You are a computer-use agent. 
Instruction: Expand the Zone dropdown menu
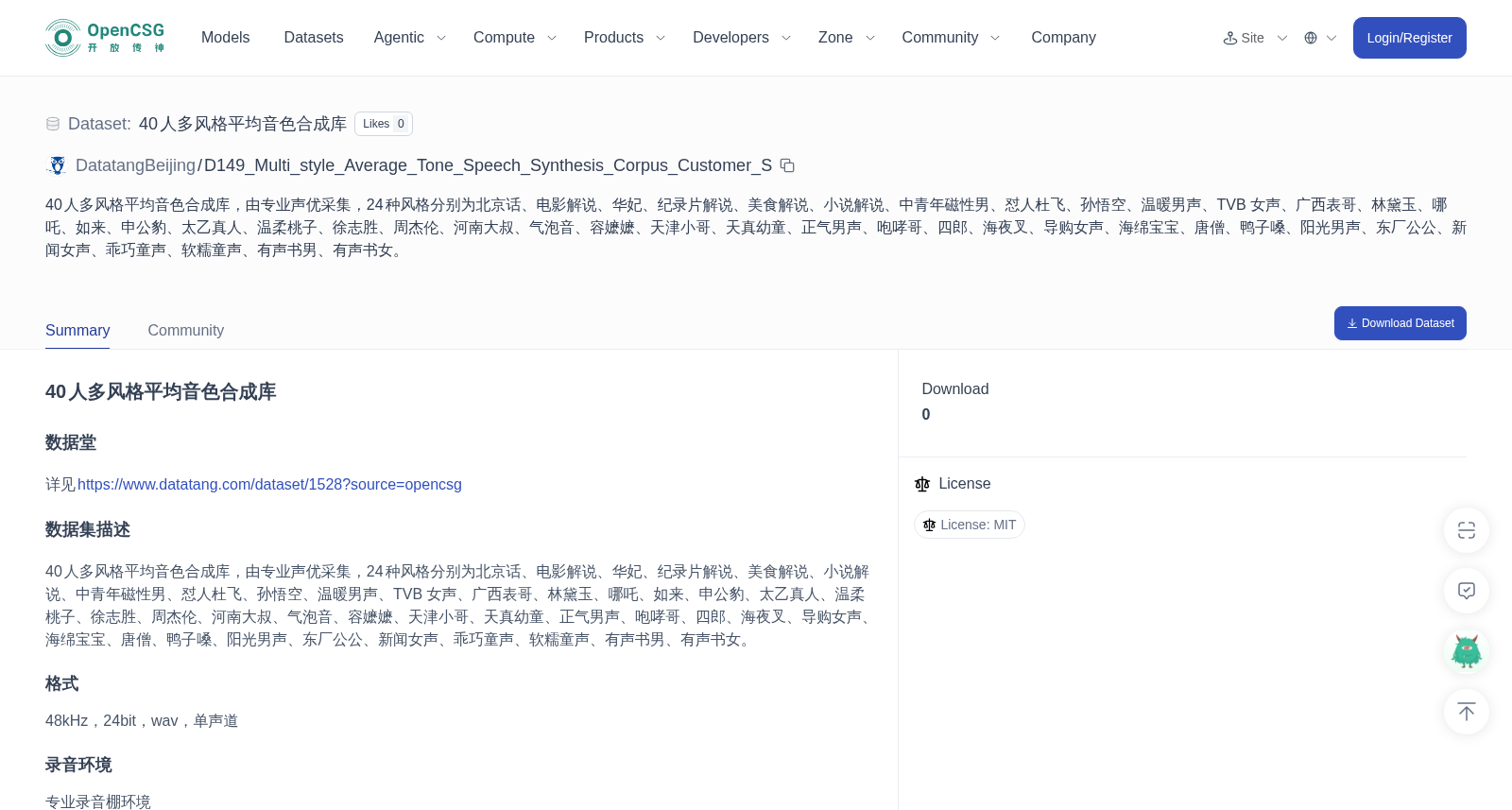coord(847,38)
